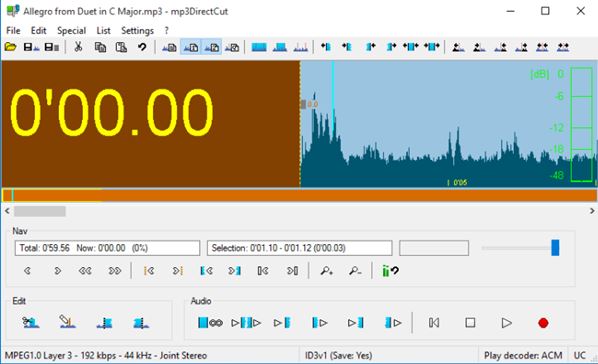
Task: Click the Undo arrow icon in toolbar
Action: (x=142, y=47)
